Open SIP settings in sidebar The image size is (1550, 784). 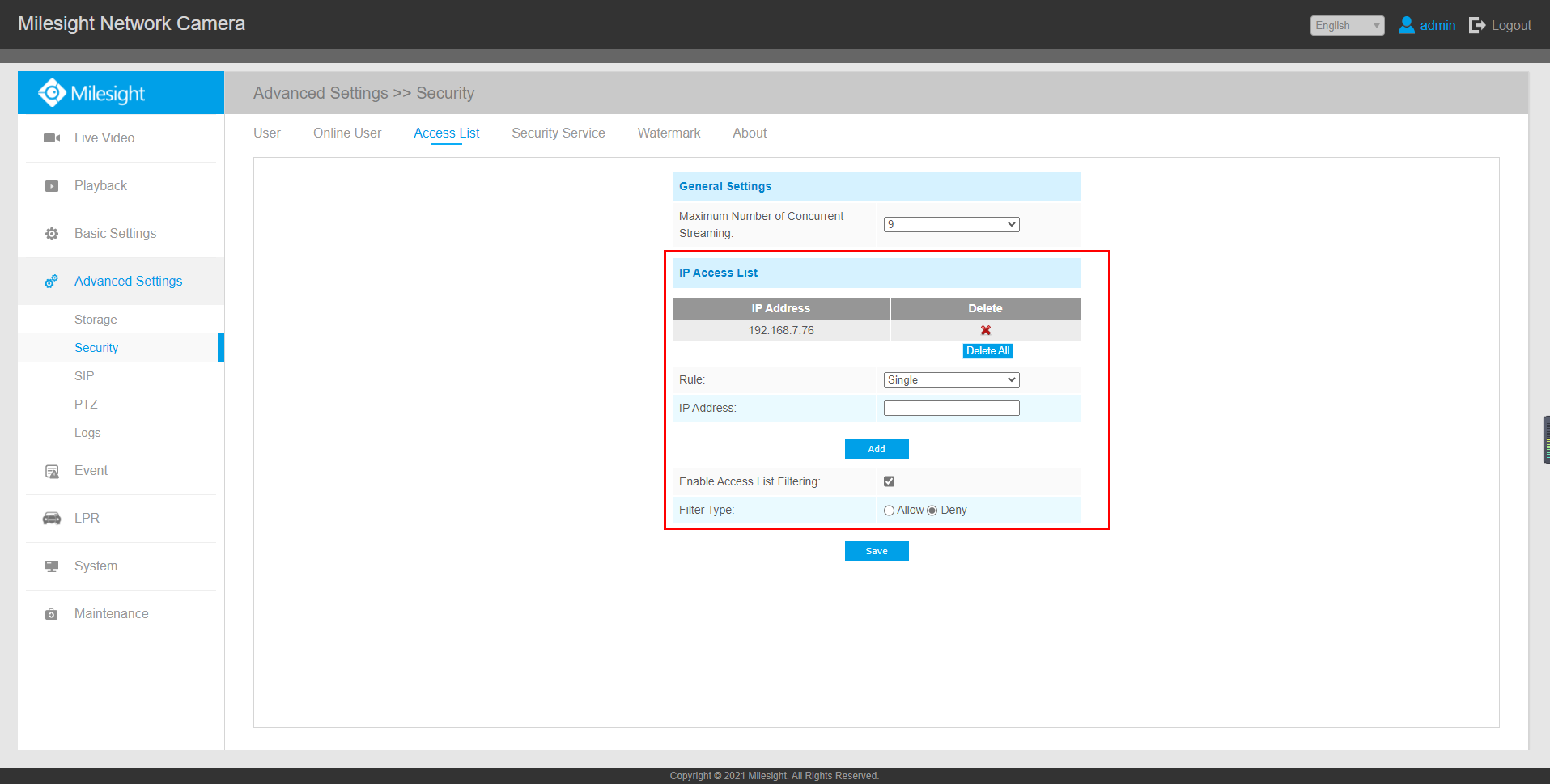[x=84, y=376]
